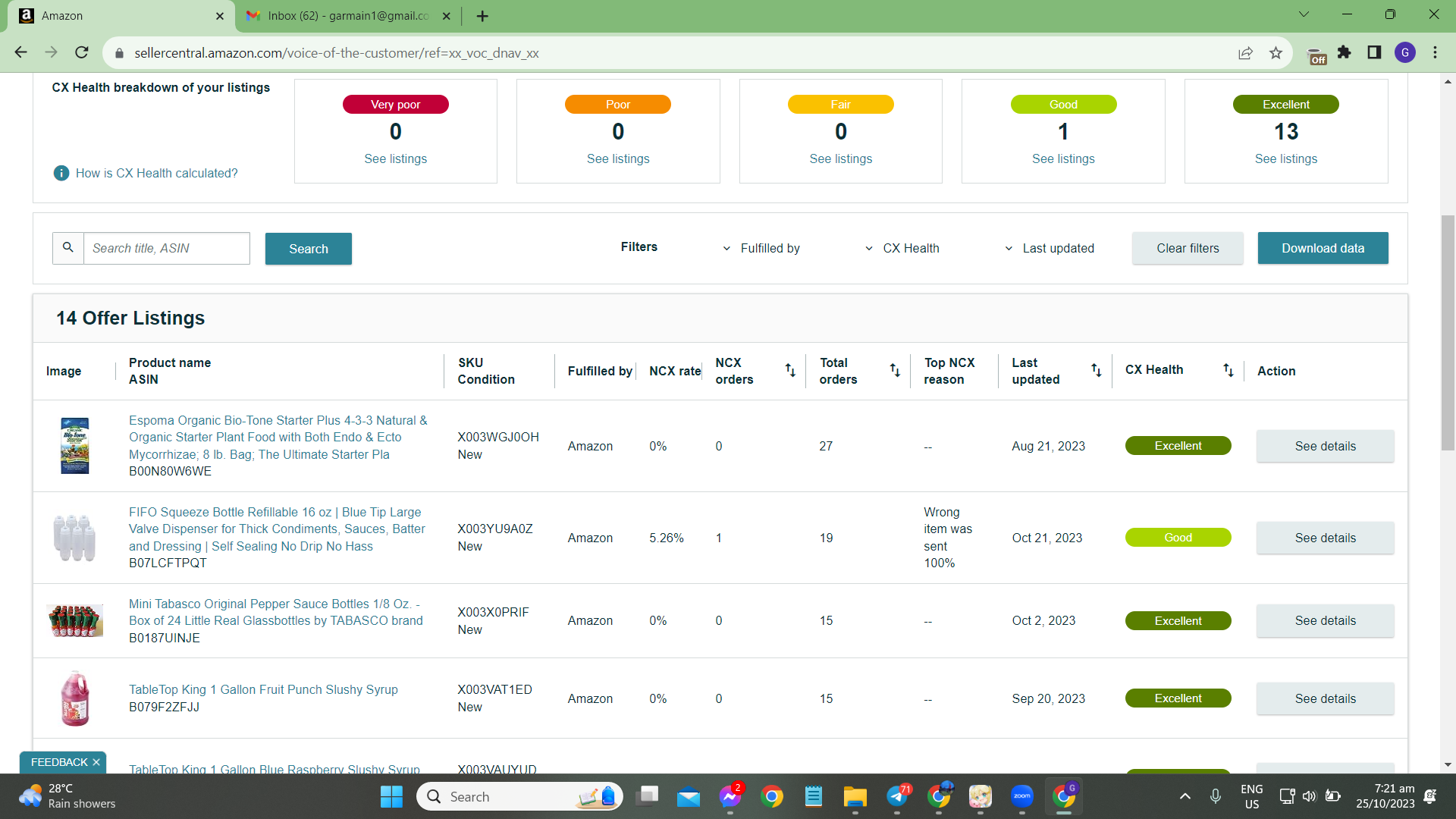Viewport: 1456px width, 819px height.
Task: Show hidden system tray icons
Action: pyautogui.click(x=1185, y=796)
